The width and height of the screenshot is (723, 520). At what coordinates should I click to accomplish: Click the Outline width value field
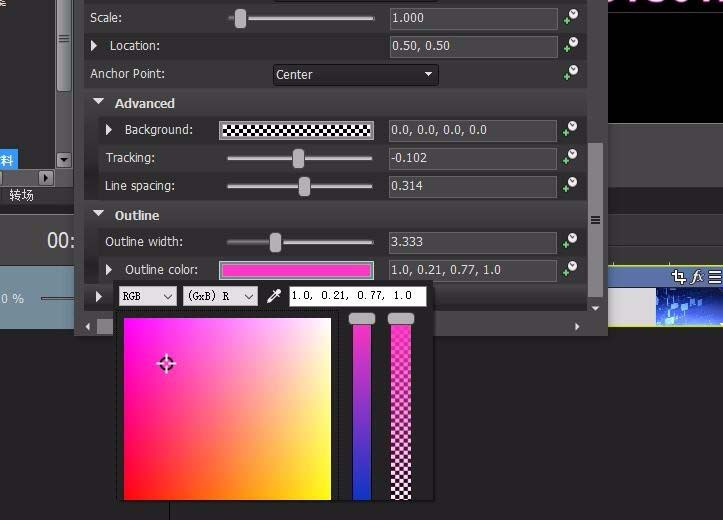click(472, 242)
